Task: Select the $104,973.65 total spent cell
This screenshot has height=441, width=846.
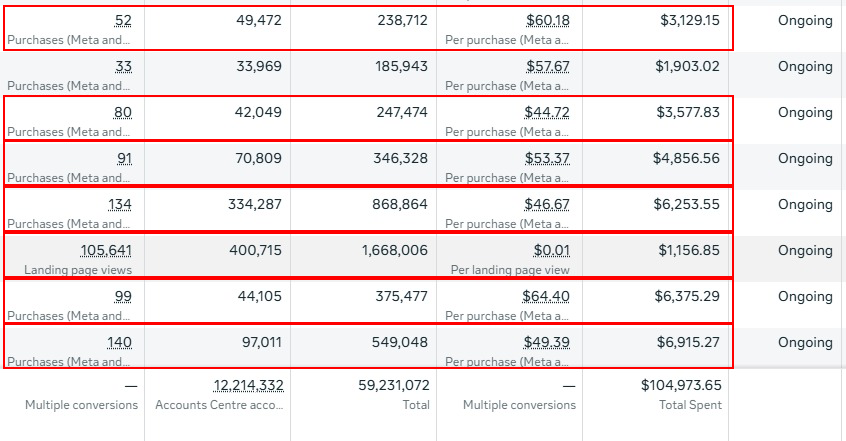Action: click(681, 385)
